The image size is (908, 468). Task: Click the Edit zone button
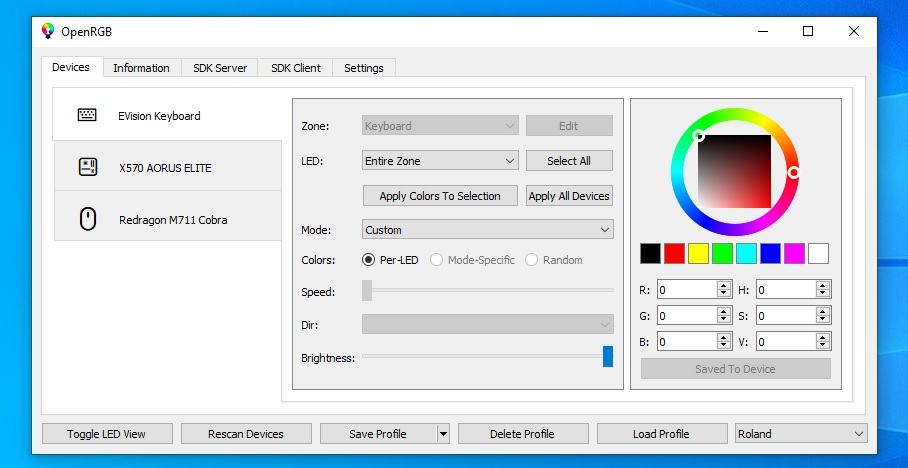(569, 126)
